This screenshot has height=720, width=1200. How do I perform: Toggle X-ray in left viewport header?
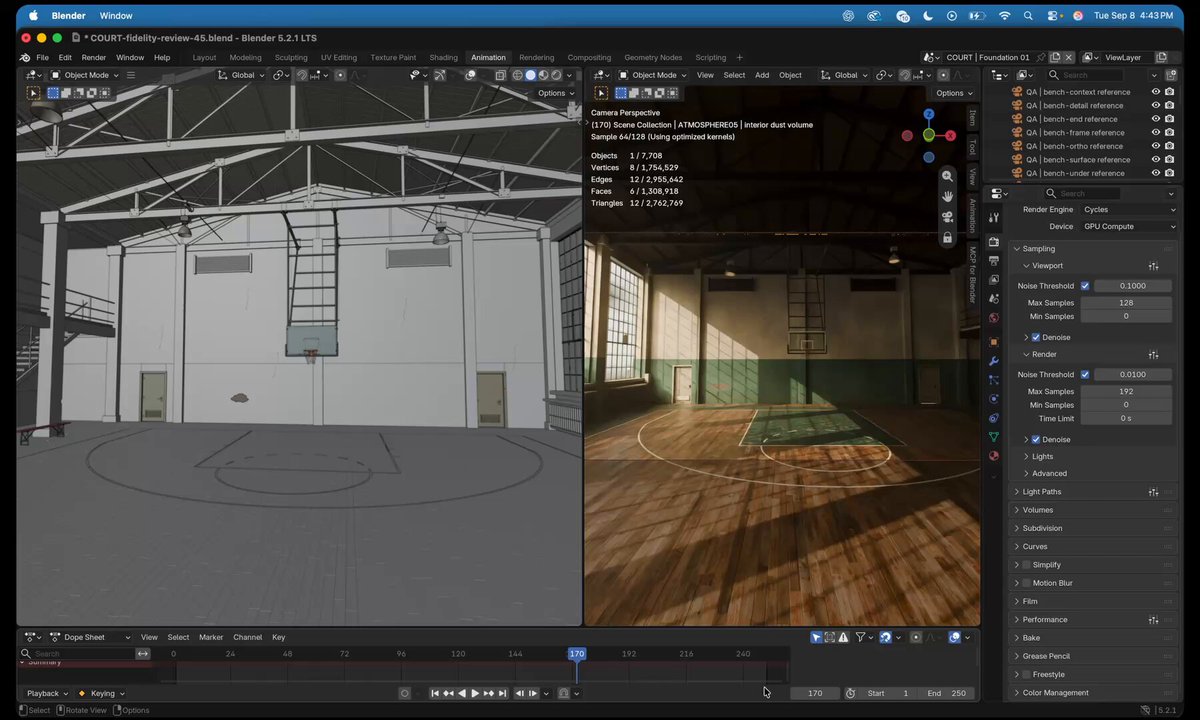click(500, 75)
